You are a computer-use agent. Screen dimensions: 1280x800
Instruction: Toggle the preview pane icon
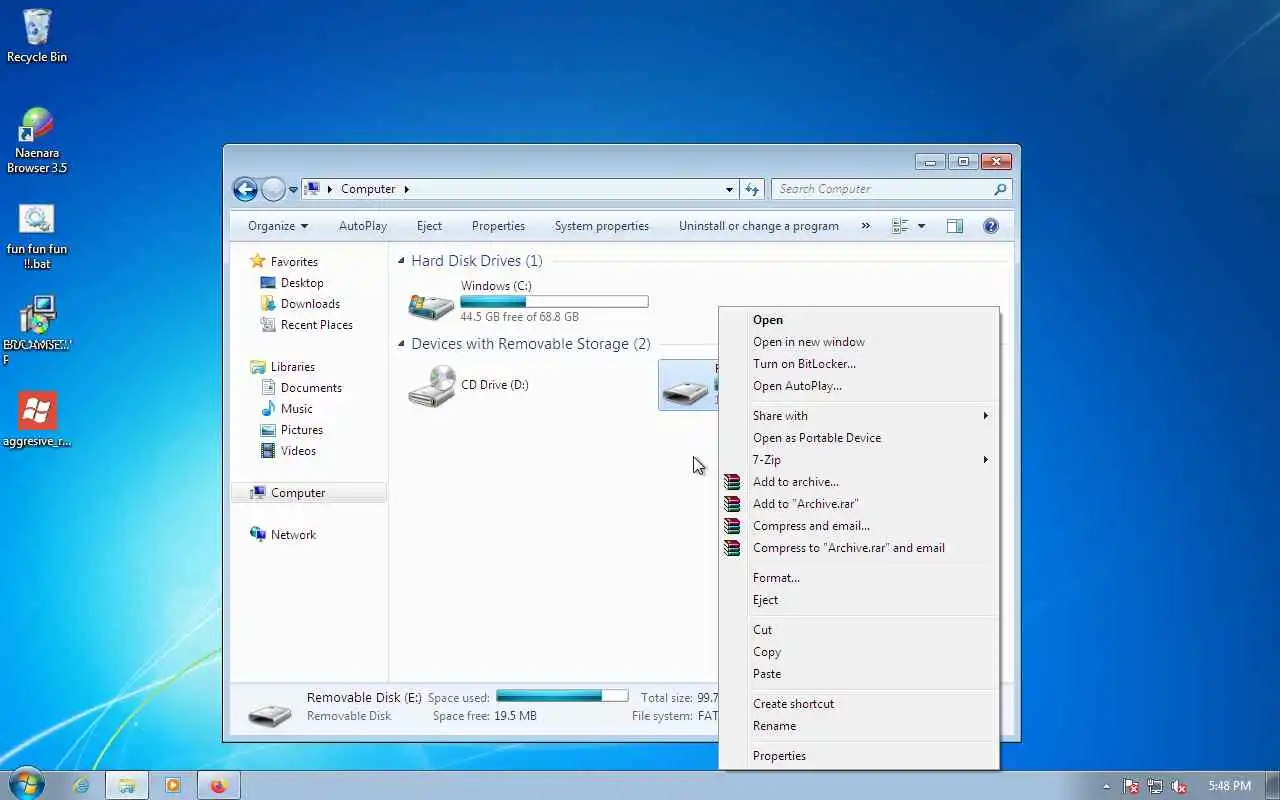pos(955,226)
